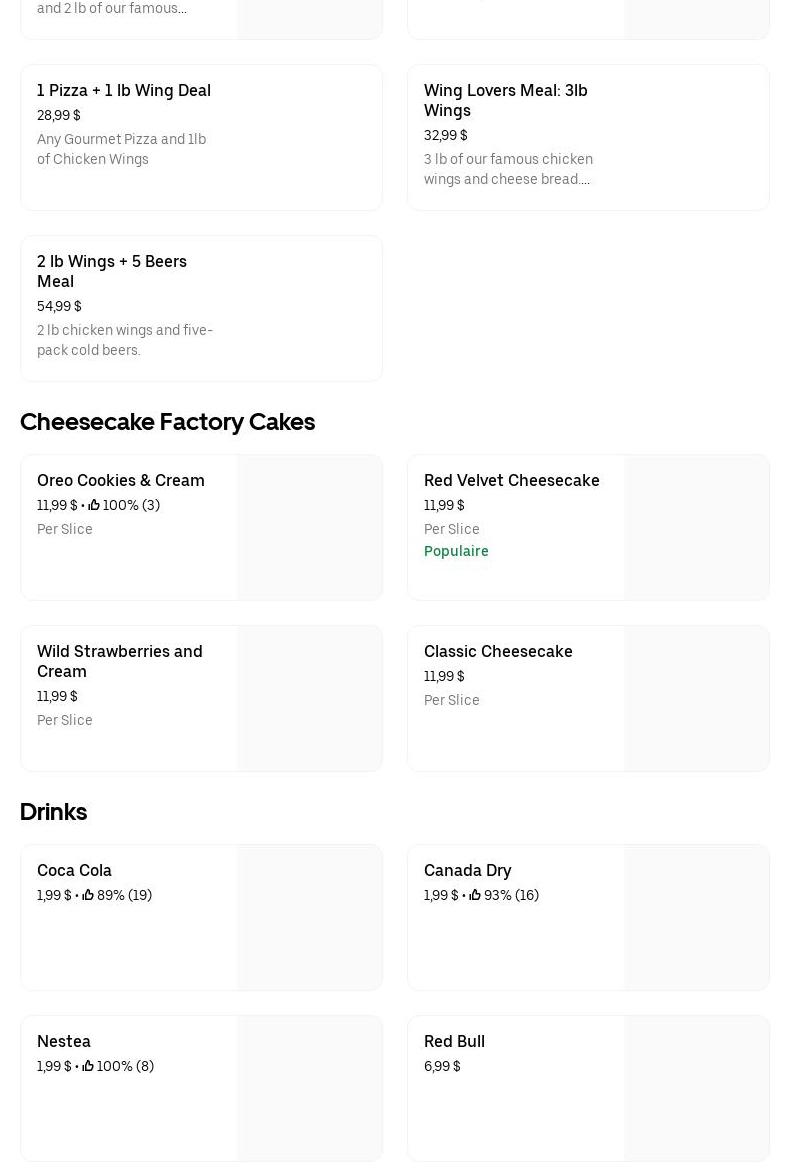Image resolution: width=804 pixels, height=1169 pixels.
Task: Open the Wing Lovers Meal: 3lb Wings title
Action: pos(505,100)
